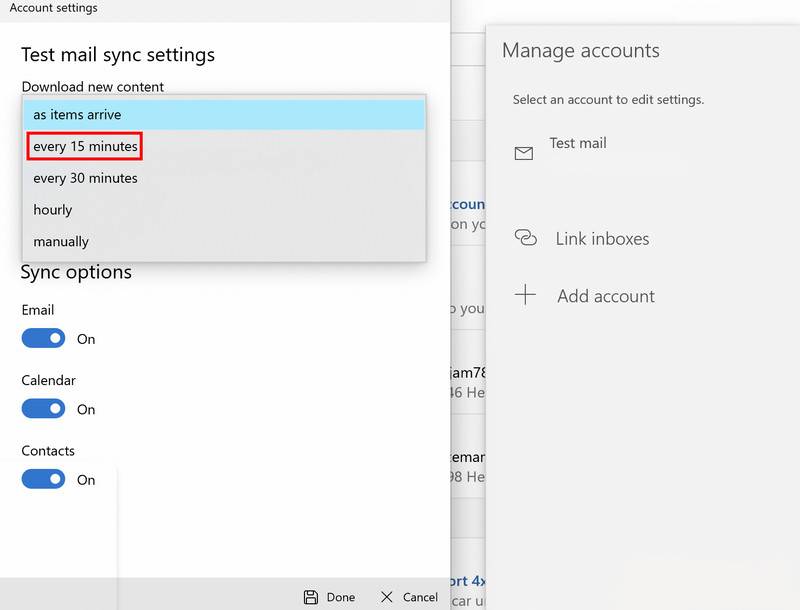Click the plus icon next to Add account
The image size is (800, 610).
[524, 295]
